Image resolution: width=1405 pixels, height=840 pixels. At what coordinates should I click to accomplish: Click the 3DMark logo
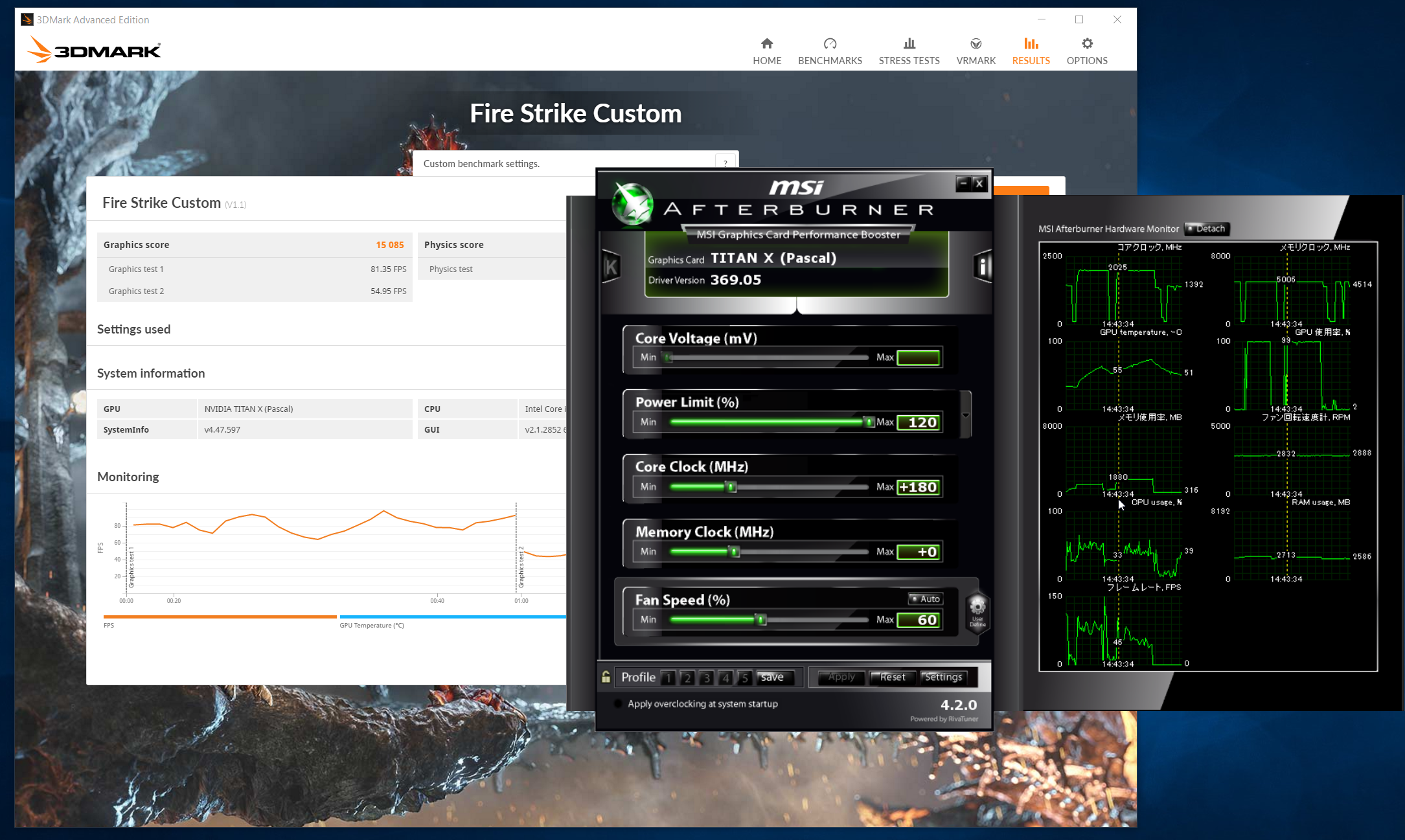coord(95,49)
